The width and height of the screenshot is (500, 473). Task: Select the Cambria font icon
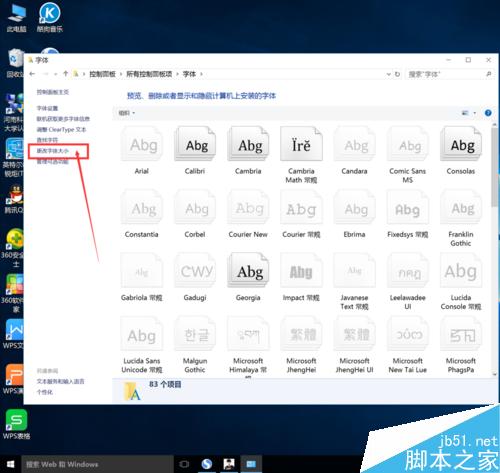(x=248, y=144)
